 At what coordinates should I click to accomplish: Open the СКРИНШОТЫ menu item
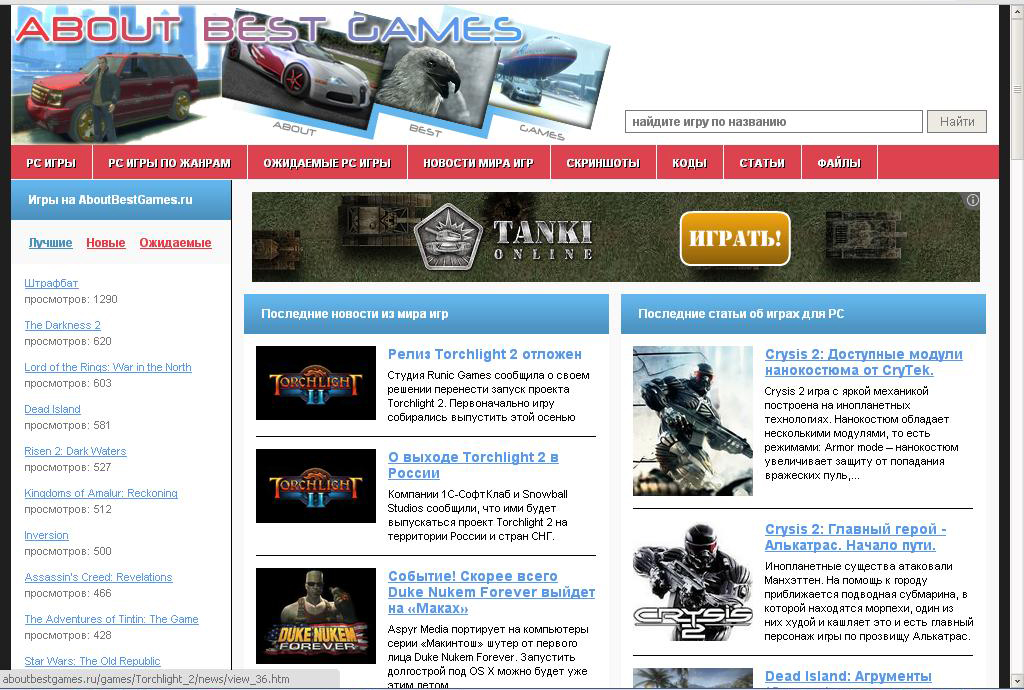click(x=603, y=163)
